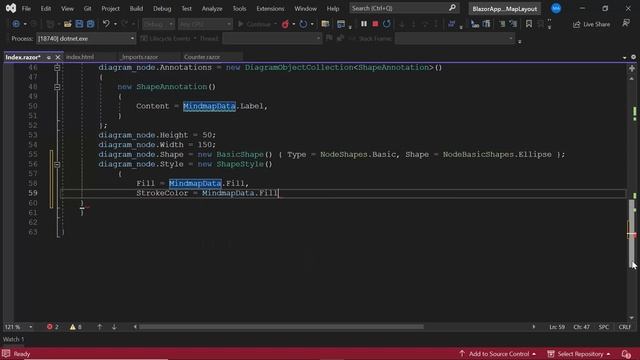Click the user account avatar
This screenshot has width=640, height=360.
[x=556, y=8]
